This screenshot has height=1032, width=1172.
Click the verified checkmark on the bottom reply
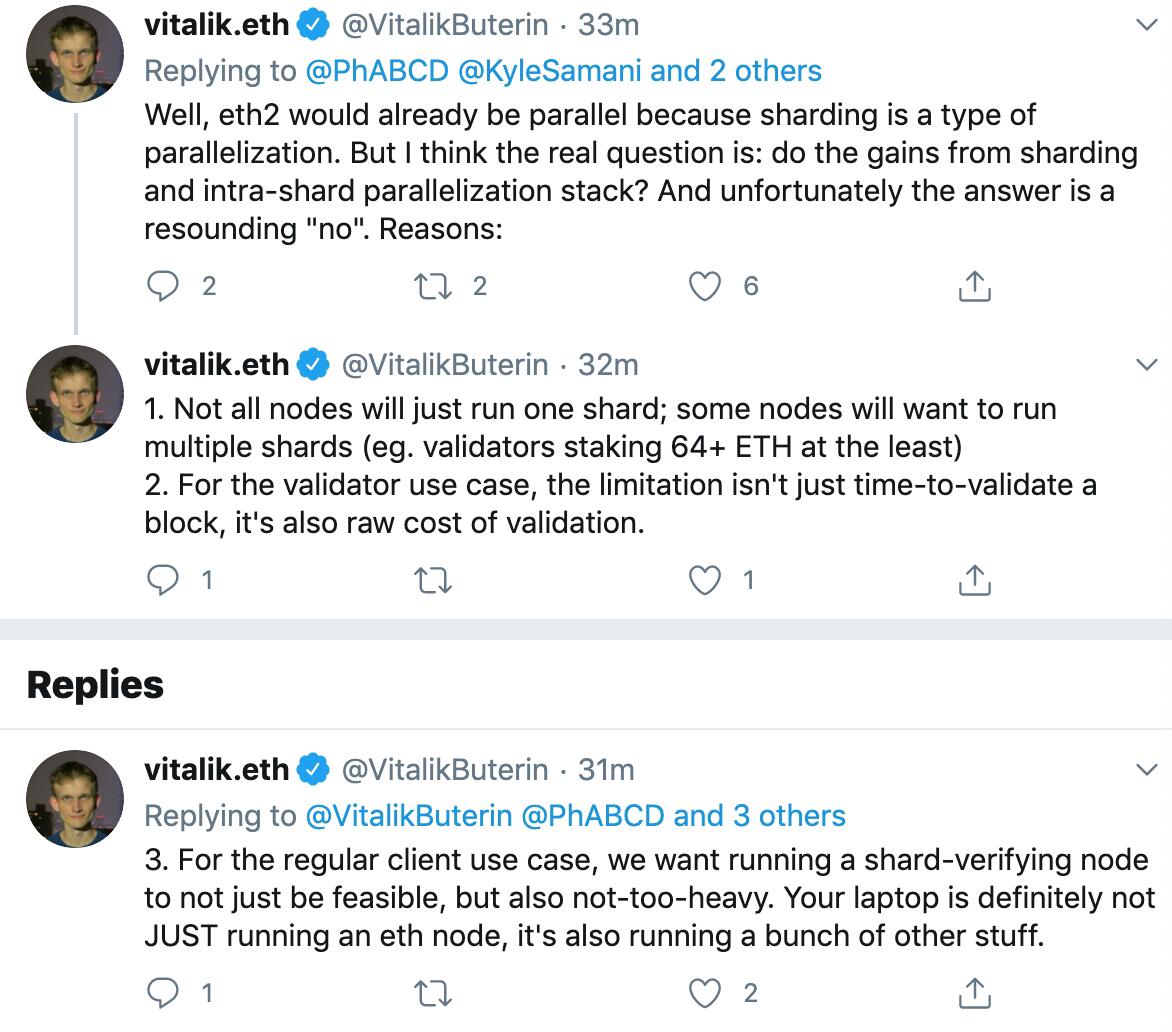[x=311, y=771]
